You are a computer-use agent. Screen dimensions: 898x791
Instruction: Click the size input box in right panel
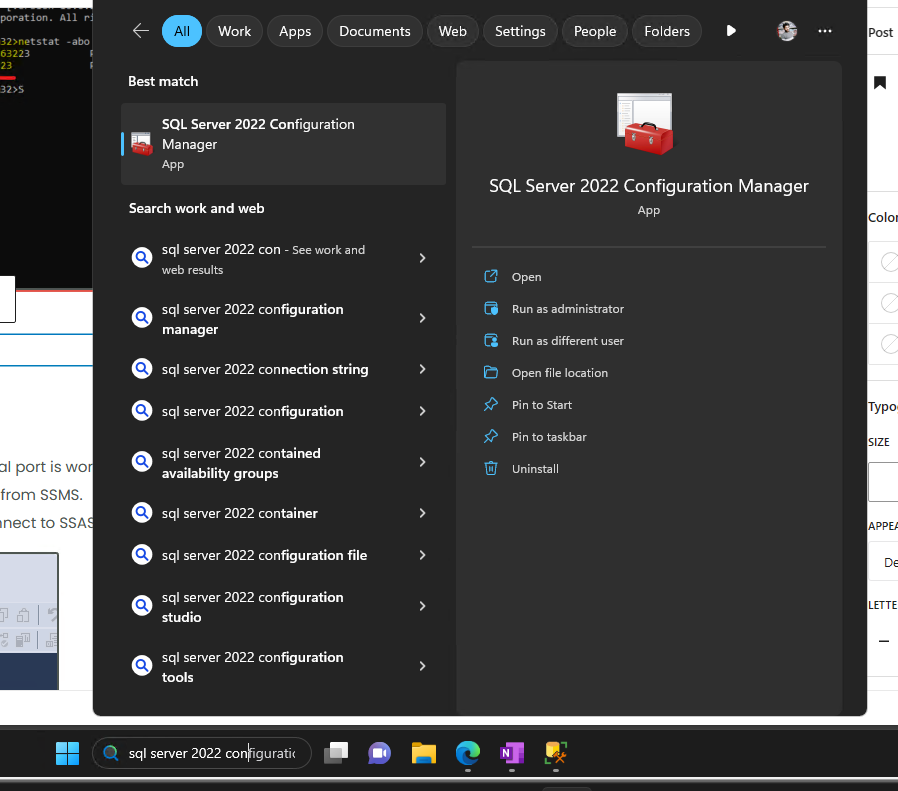coord(883,482)
